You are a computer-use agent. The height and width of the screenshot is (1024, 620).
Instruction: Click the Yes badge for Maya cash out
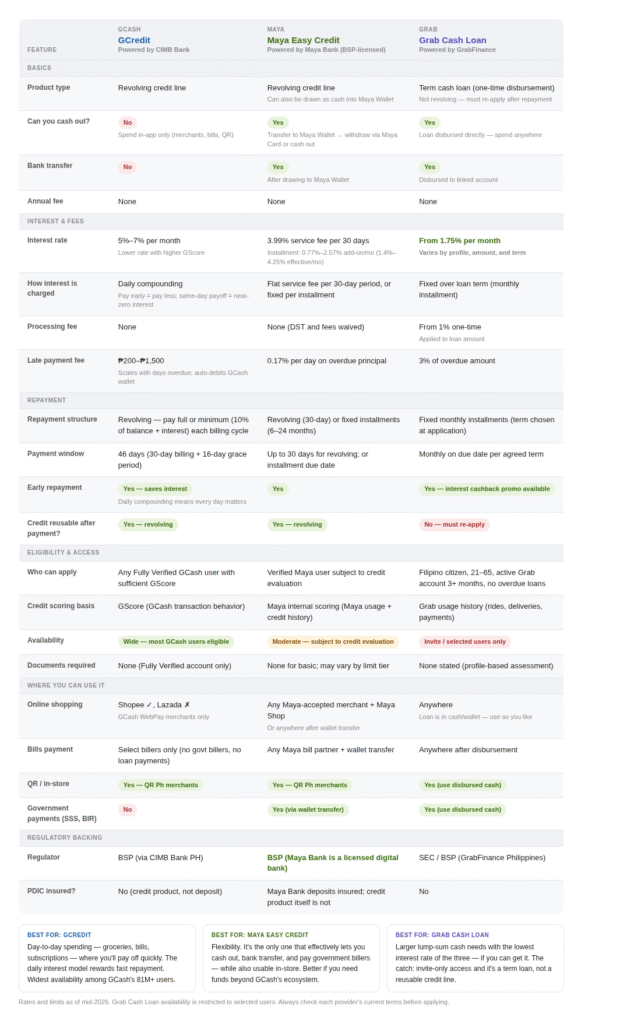[x=278, y=123]
